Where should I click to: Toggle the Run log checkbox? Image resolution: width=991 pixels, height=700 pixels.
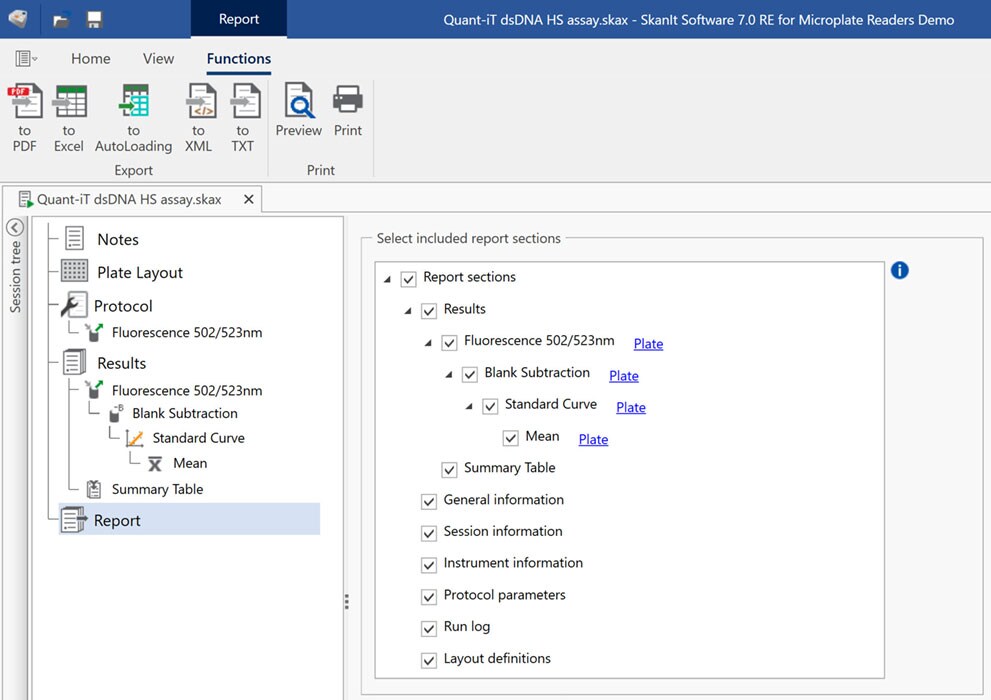click(429, 628)
